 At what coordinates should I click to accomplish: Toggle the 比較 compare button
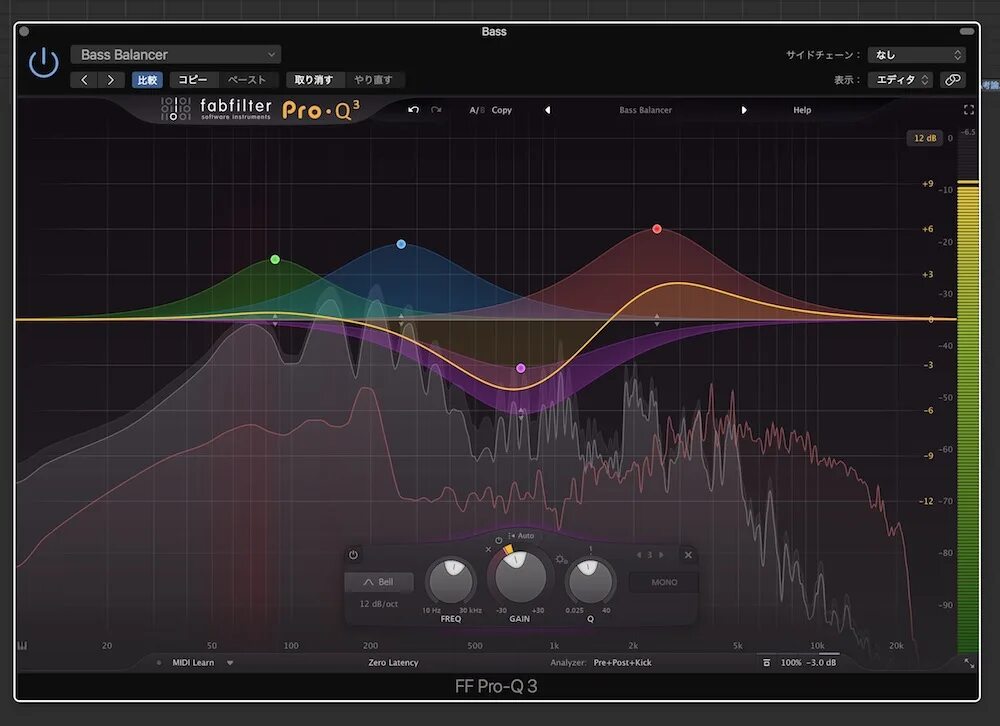[147, 80]
